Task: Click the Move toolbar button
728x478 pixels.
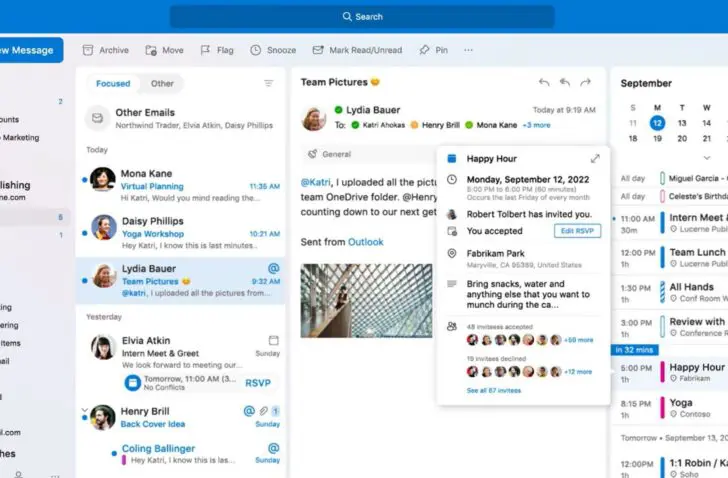Action: pyautogui.click(x=164, y=50)
